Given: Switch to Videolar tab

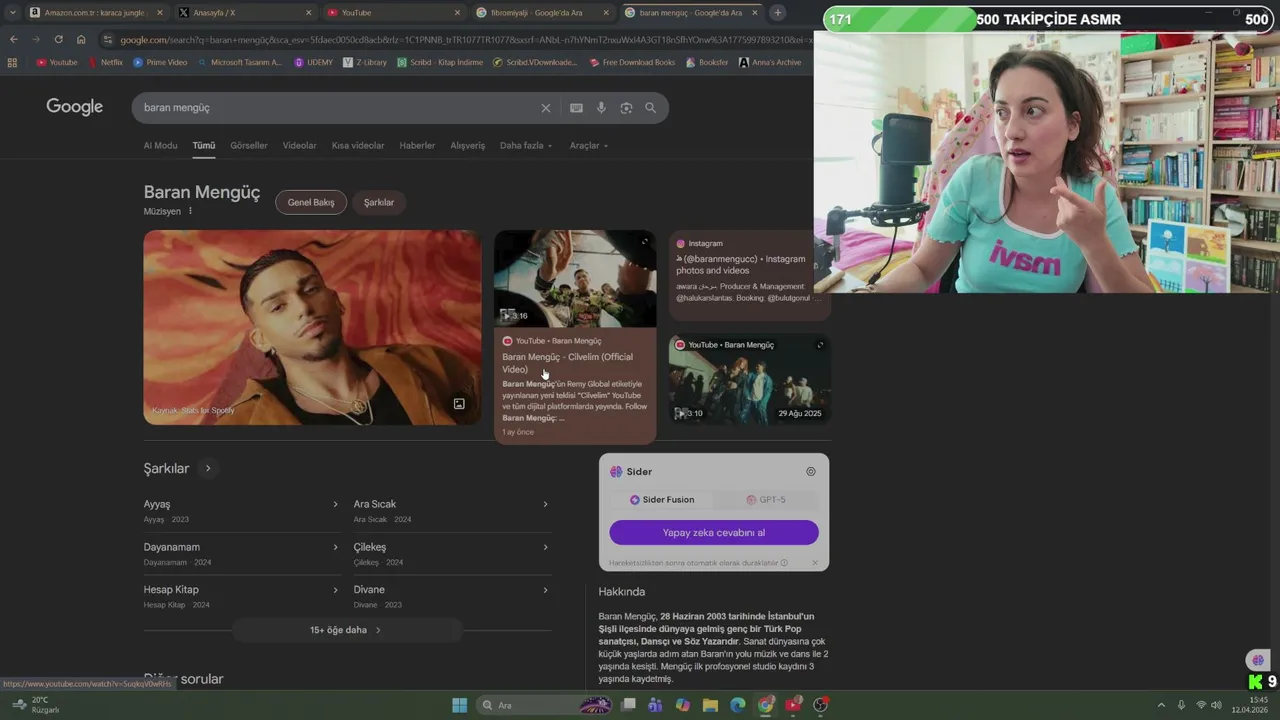Looking at the screenshot, I should tap(299, 146).
